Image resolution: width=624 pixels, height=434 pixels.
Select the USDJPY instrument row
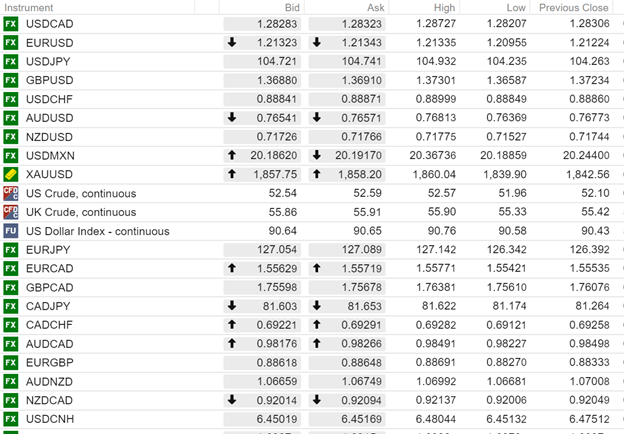click(x=48, y=62)
